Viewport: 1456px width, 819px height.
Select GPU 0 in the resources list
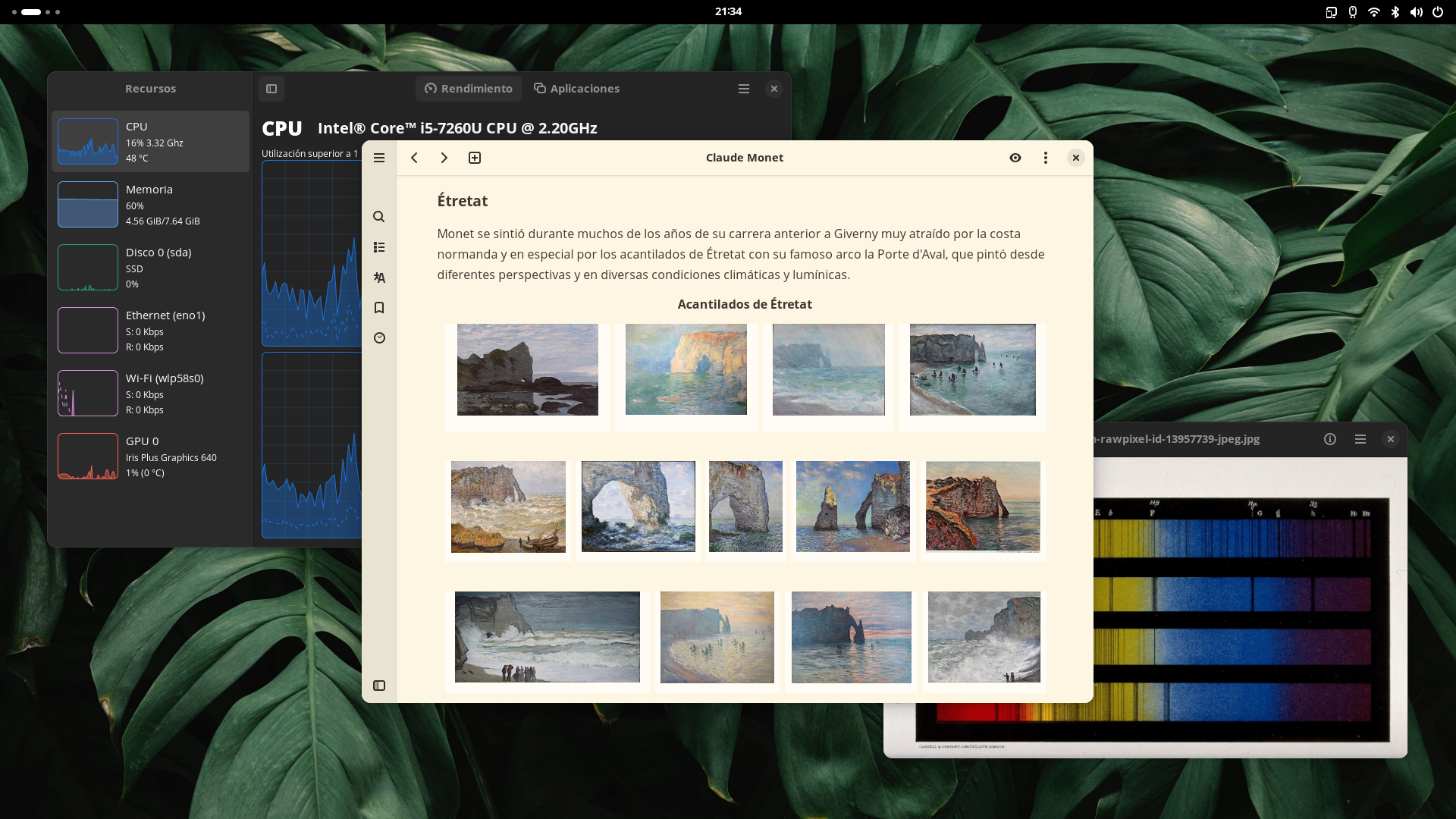tap(150, 457)
